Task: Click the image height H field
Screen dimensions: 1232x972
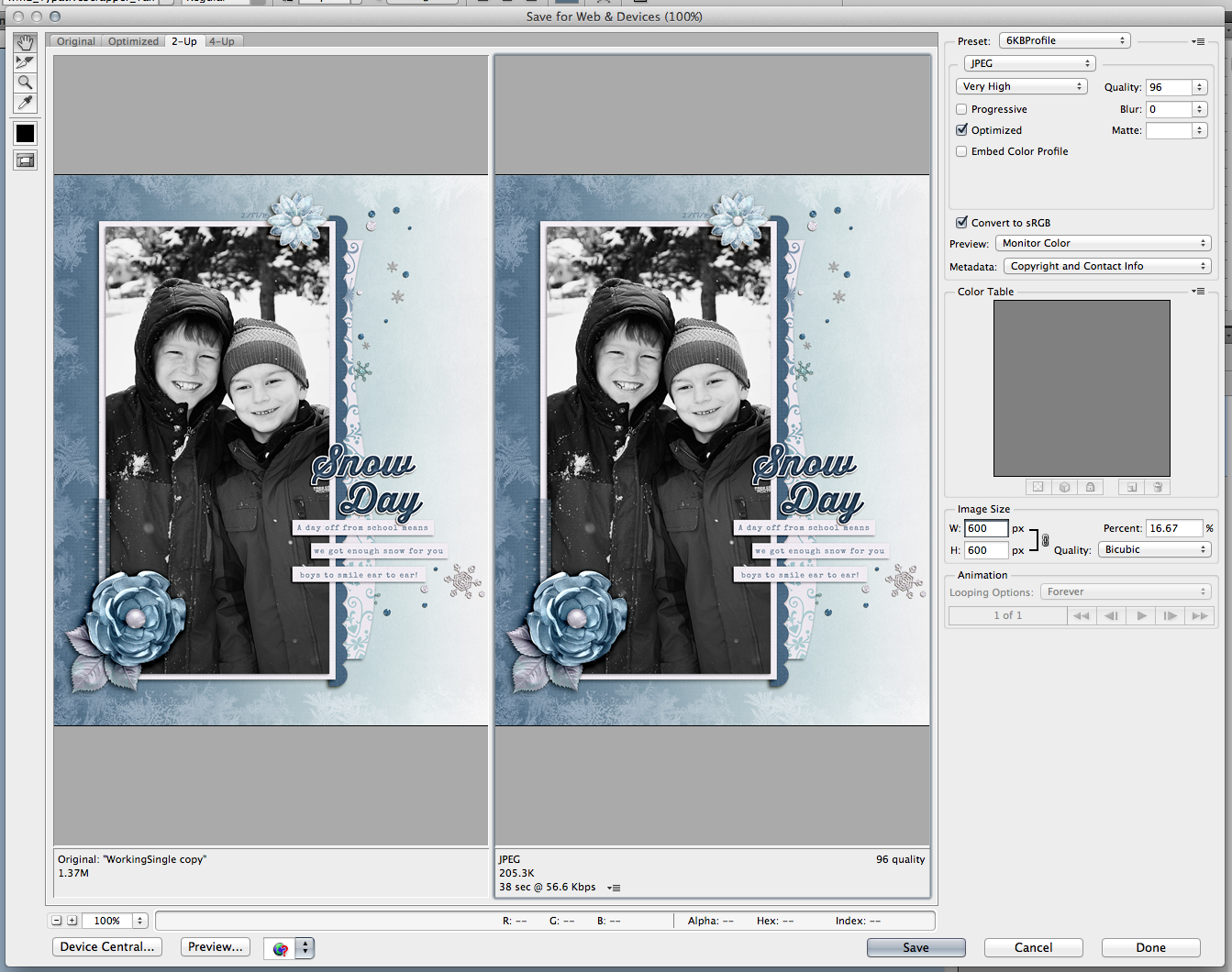Action: pos(986,550)
